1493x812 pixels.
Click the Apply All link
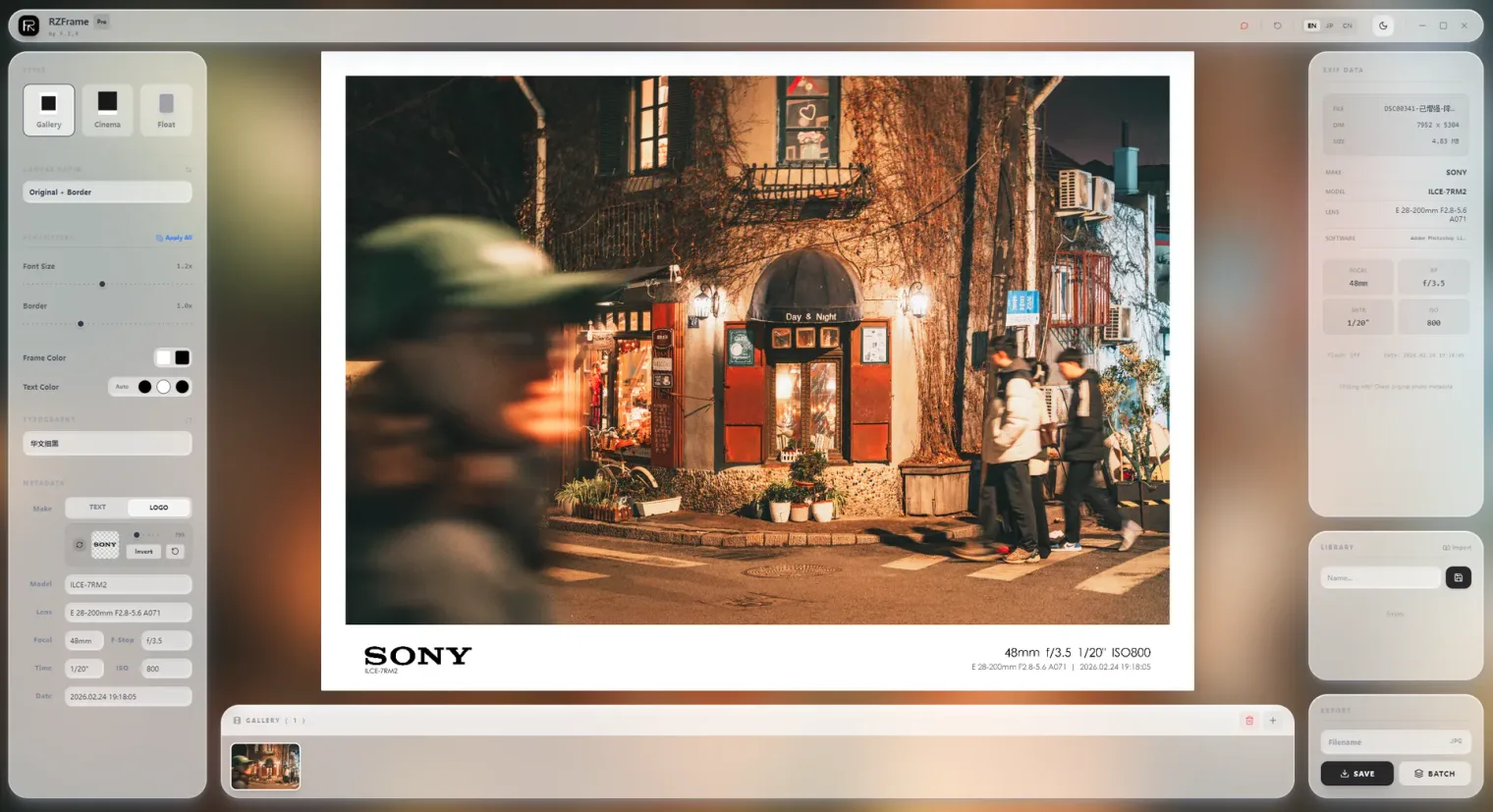click(174, 238)
